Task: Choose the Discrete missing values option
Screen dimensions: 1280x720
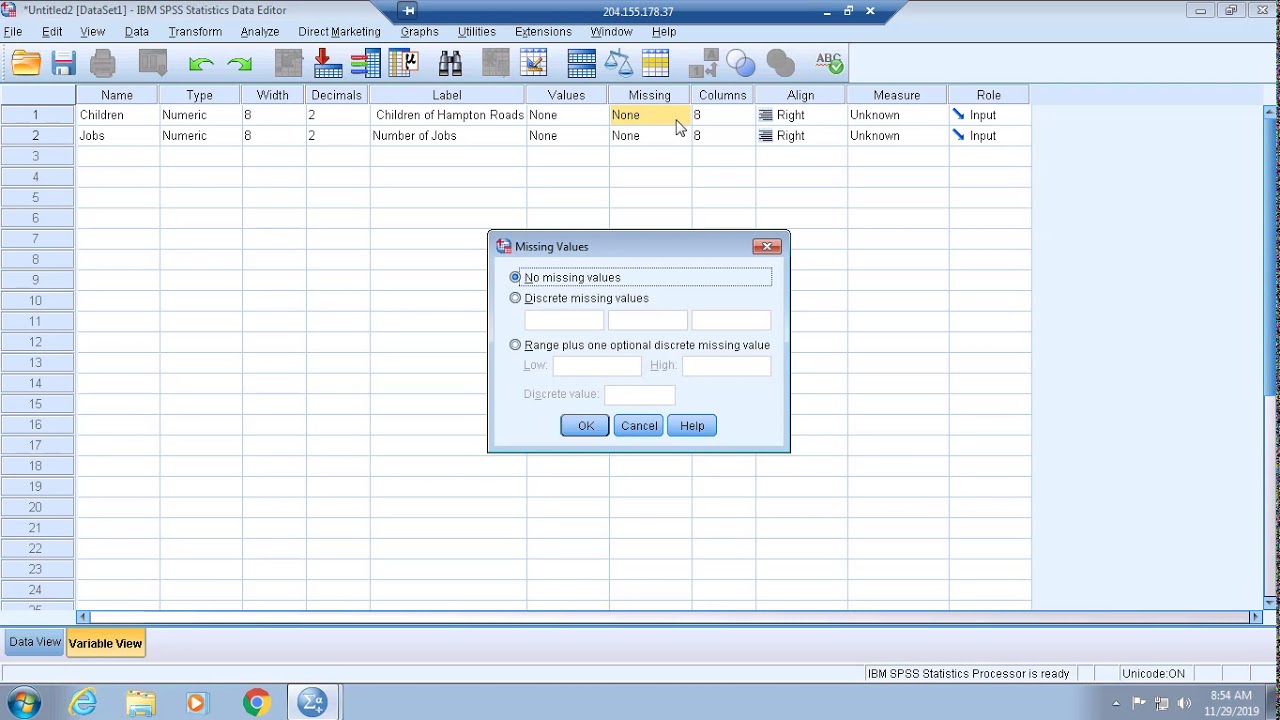Action: [515, 298]
